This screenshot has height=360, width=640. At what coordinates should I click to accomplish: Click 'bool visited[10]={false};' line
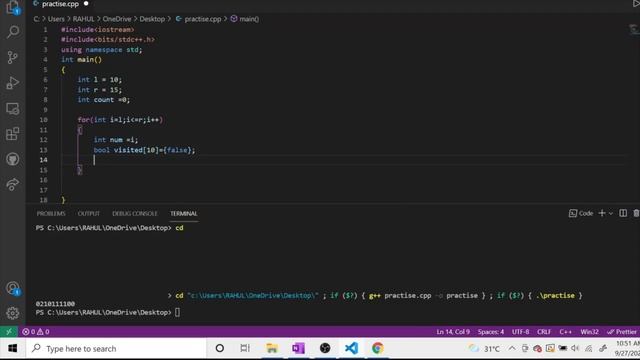[x=144, y=150]
